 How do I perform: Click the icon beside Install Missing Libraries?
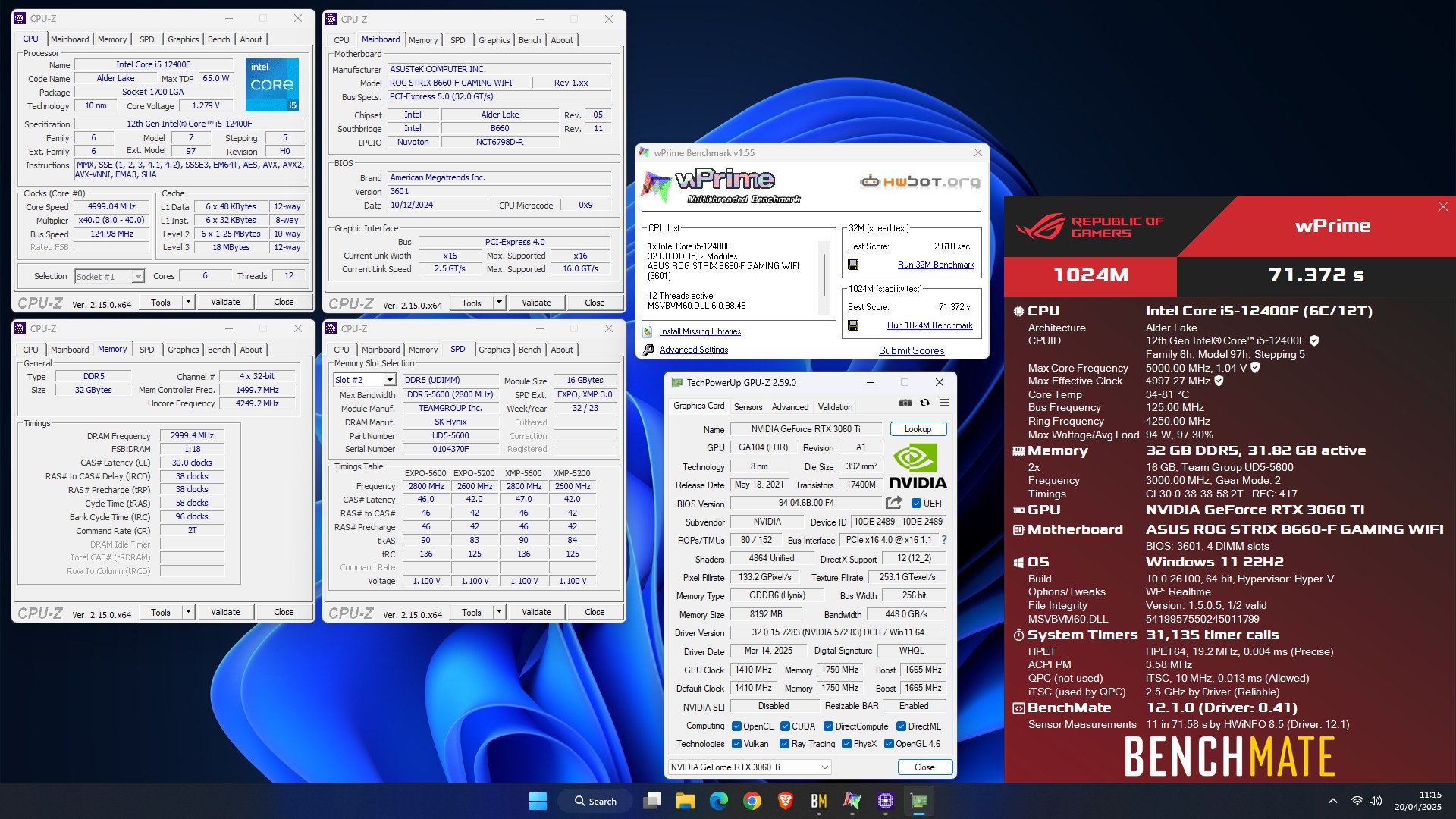[x=648, y=331]
